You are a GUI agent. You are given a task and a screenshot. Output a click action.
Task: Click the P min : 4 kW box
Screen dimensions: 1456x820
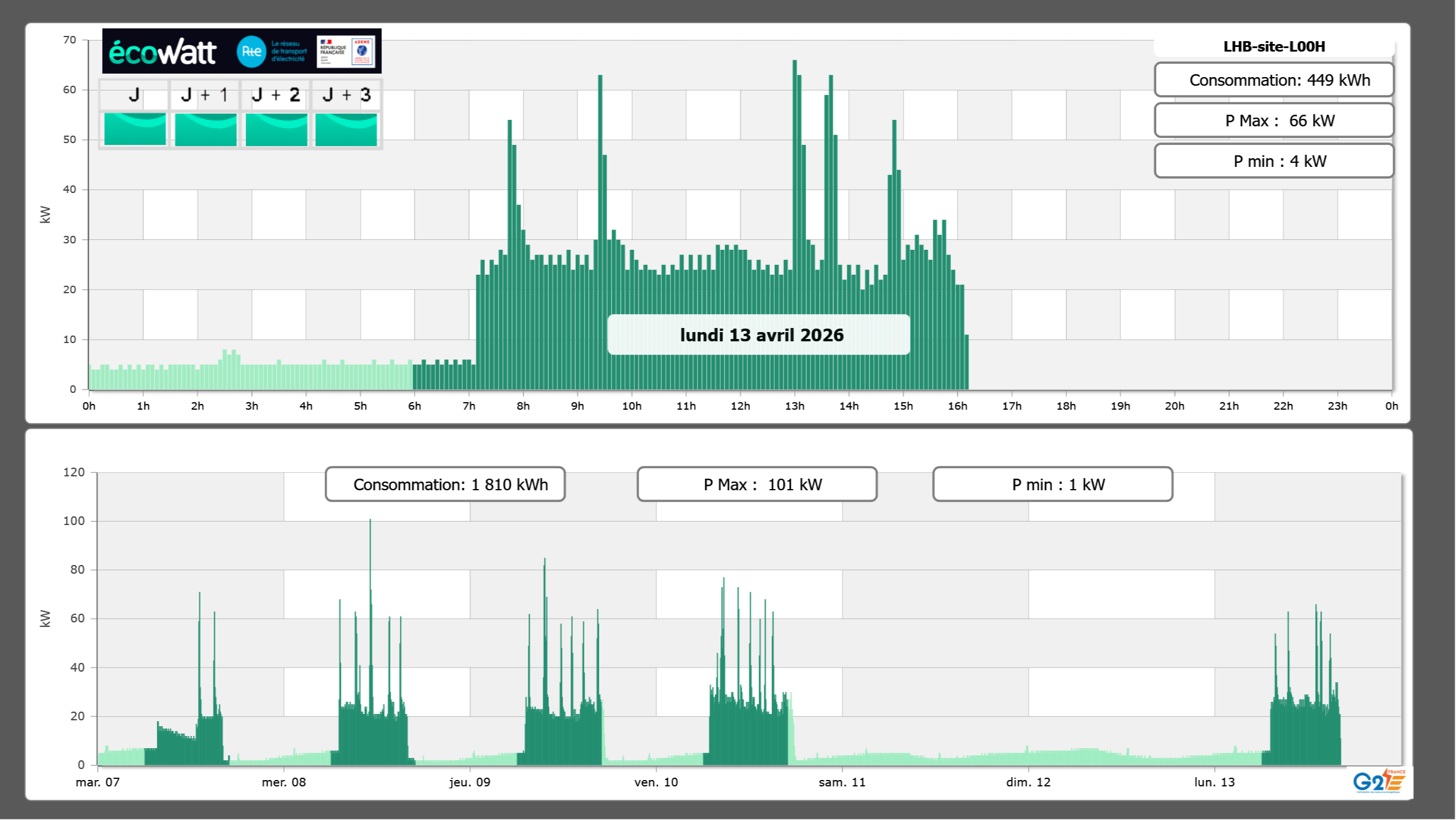(1274, 161)
